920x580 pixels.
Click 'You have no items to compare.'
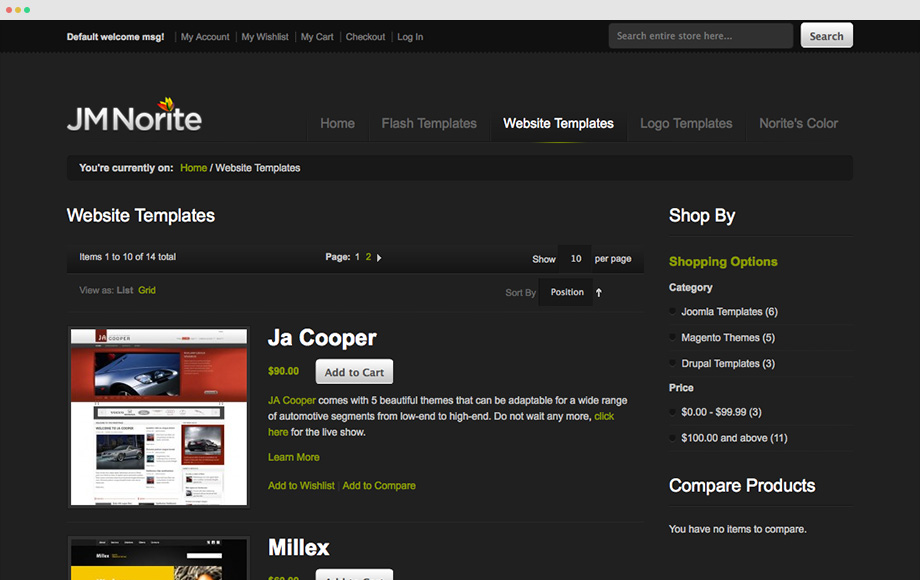pos(738,529)
